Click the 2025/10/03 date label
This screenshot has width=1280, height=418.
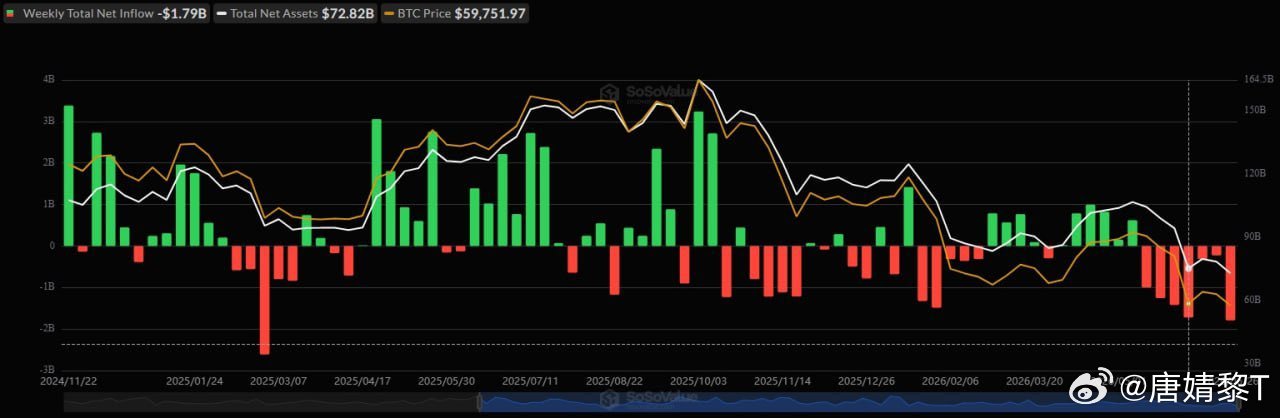point(698,381)
